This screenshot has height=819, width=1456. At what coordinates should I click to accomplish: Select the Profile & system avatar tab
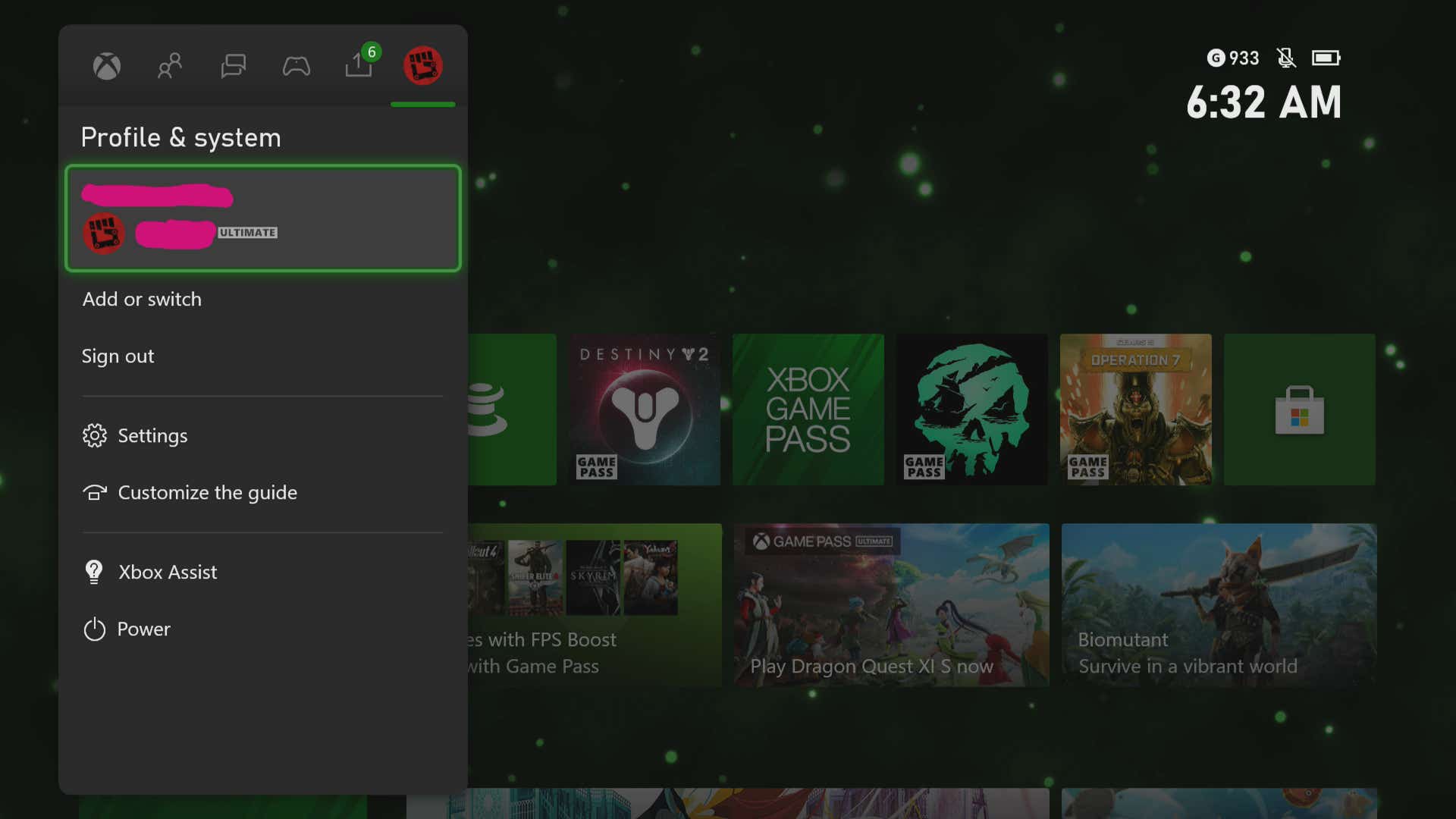click(422, 66)
